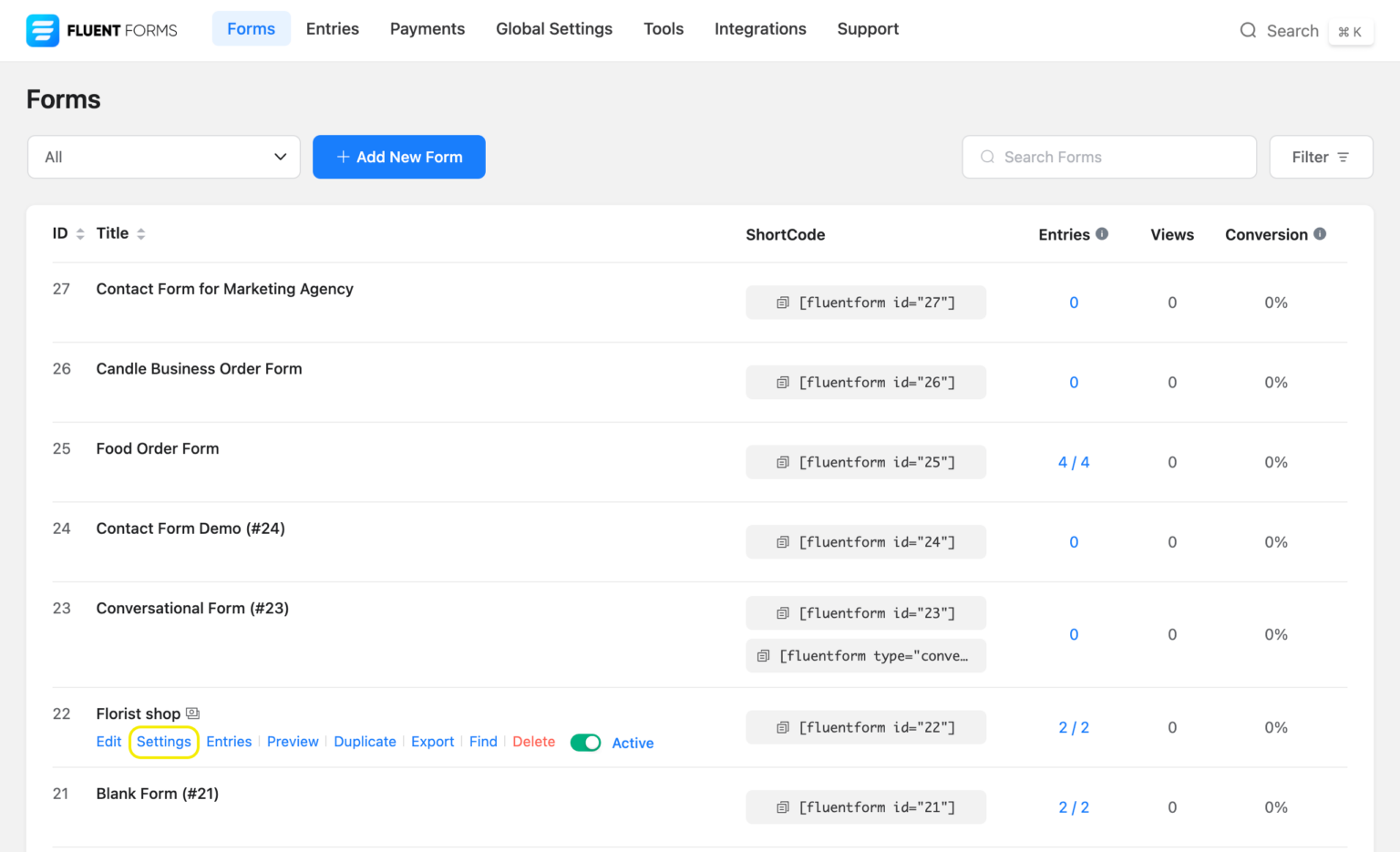1400x852 pixels.
Task: Open the Global Settings menu
Action: pyautogui.click(x=553, y=28)
